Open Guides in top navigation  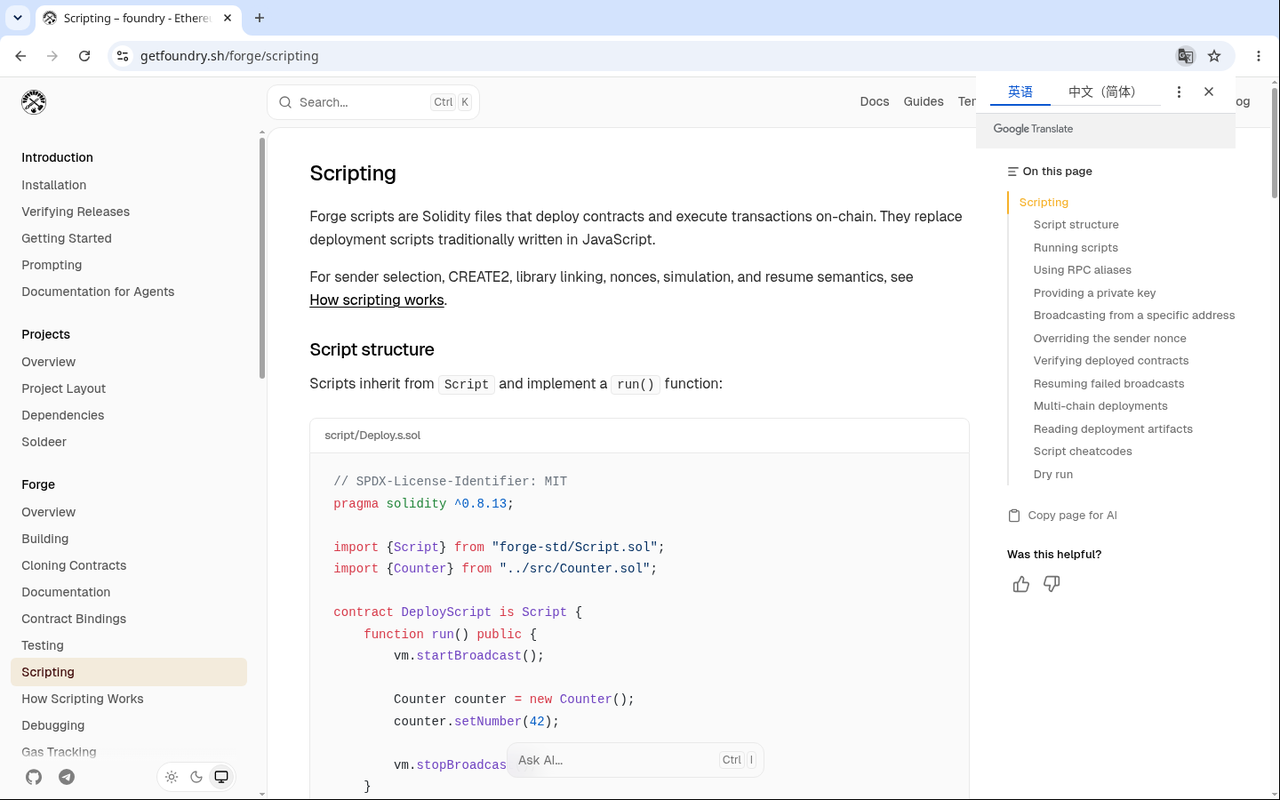(x=924, y=102)
